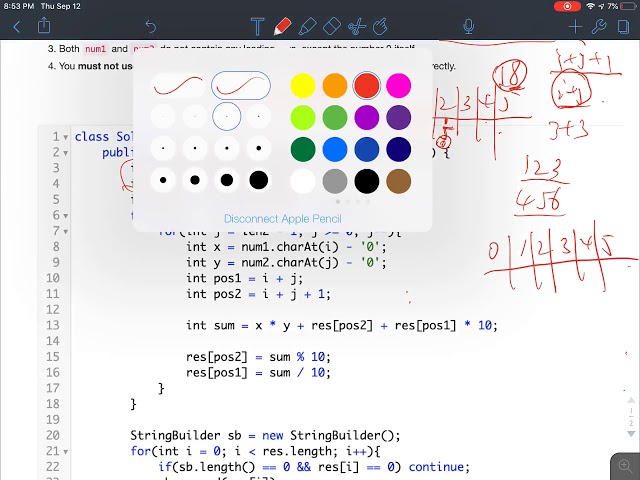The image size is (640, 480).
Task: Pick the third size in bottom row
Action: pyautogui.click(x=227, y=180)
